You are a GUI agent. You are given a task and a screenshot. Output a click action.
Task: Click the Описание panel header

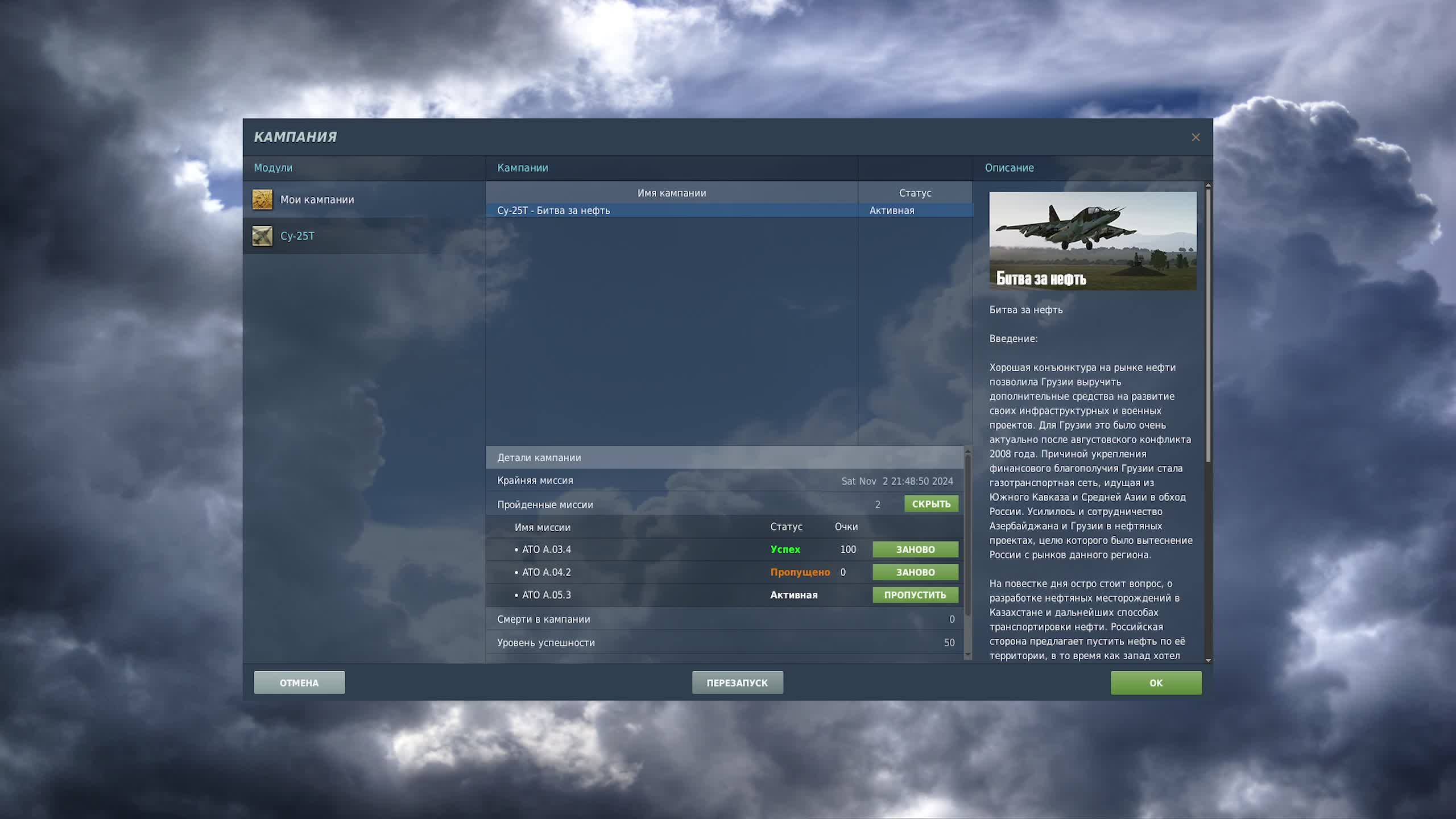click(x=1010, y=168)
